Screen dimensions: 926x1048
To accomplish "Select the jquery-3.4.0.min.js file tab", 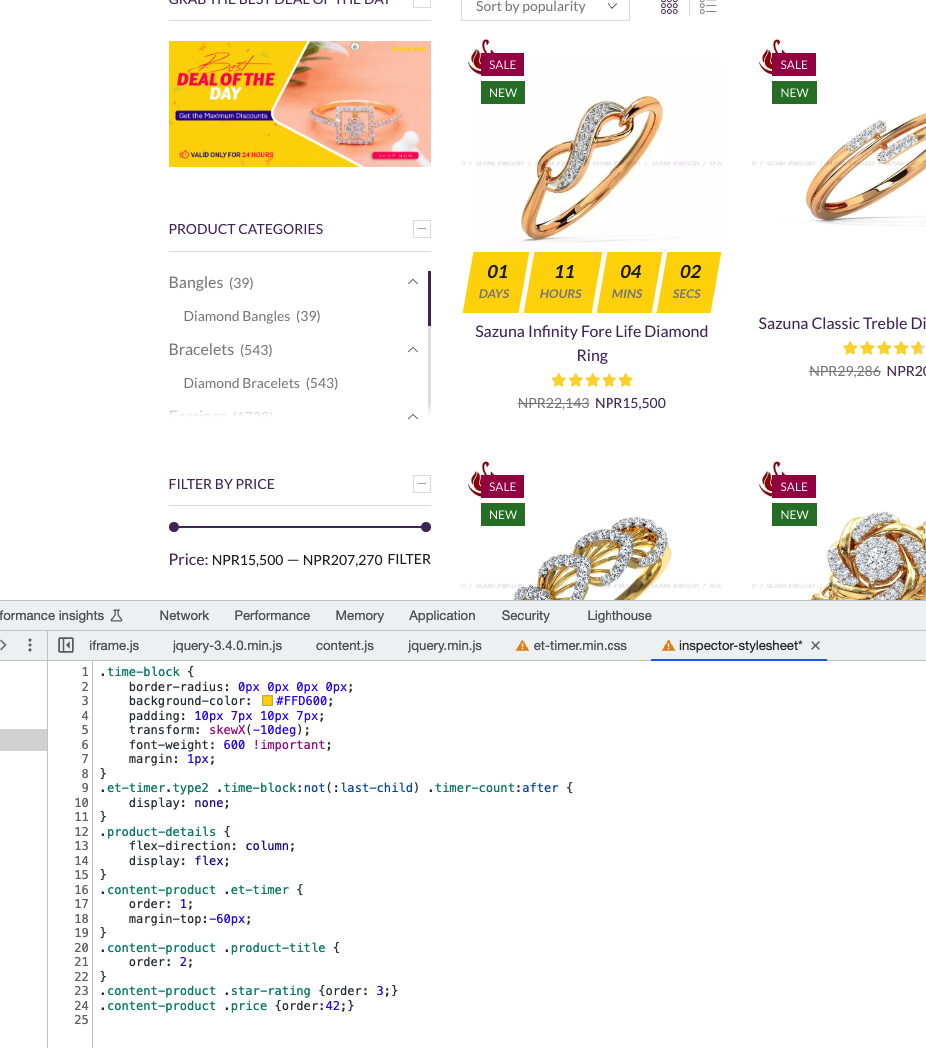I will 227,646.
